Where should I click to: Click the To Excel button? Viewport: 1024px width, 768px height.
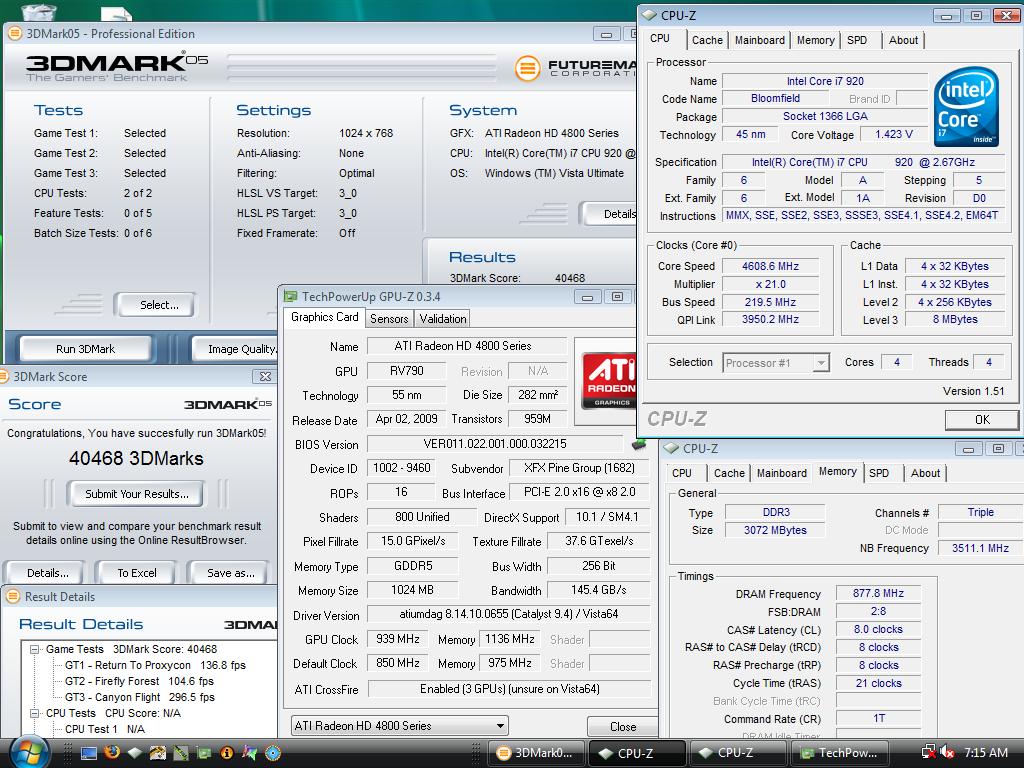click(136, 573)
